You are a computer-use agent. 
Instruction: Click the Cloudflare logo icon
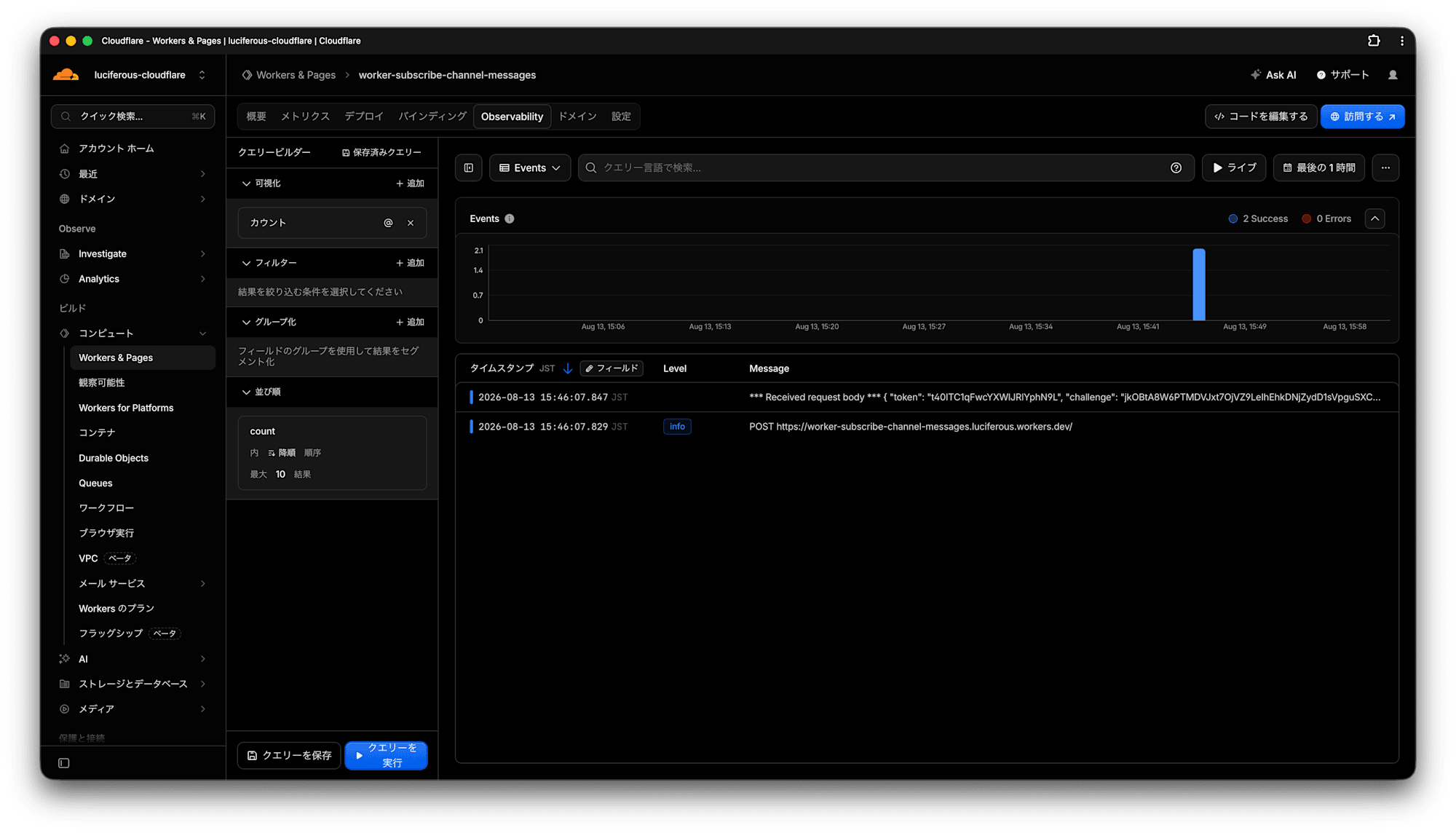click(x=66, y=75)
